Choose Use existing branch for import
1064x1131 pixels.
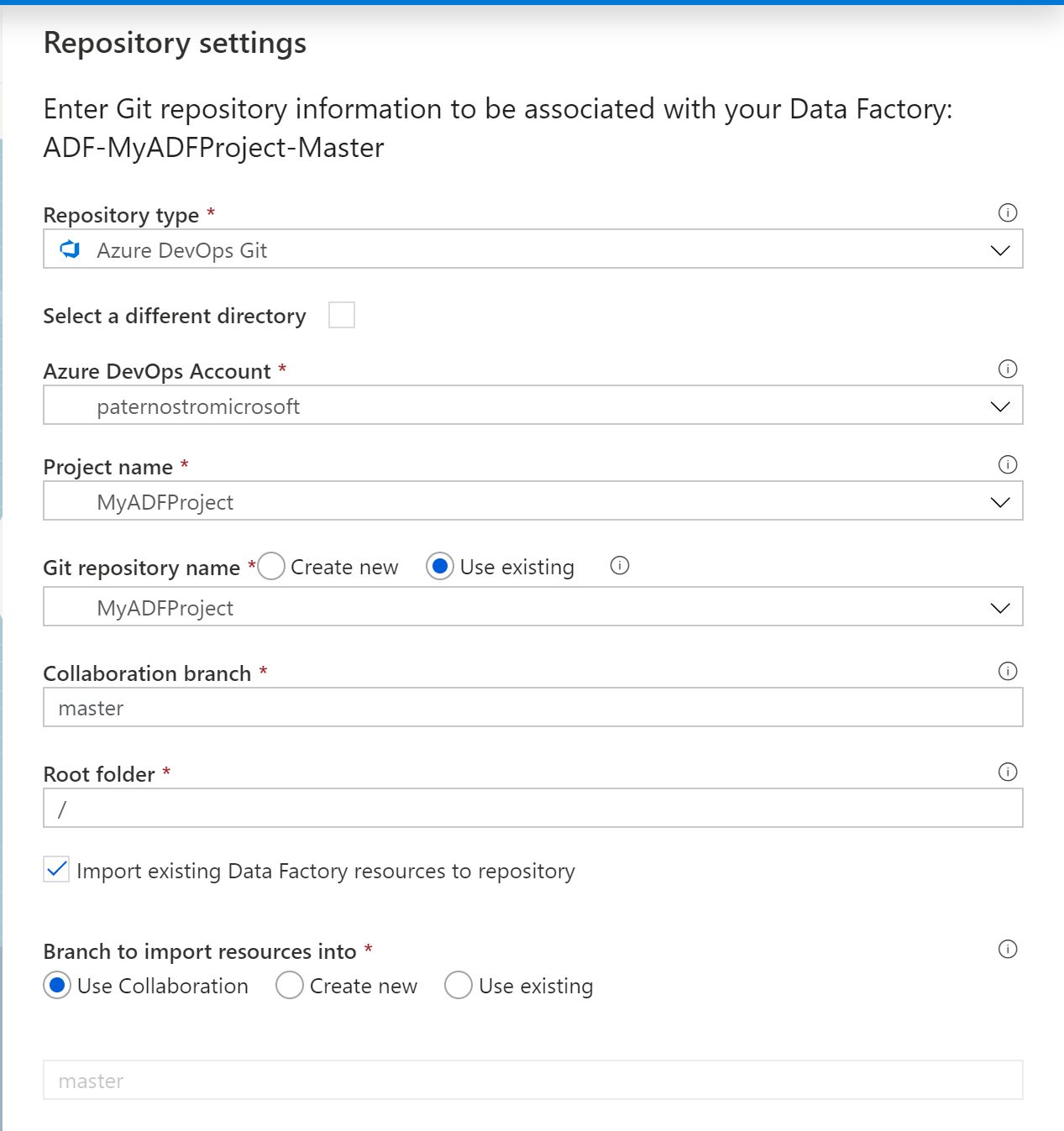[459, 985]
